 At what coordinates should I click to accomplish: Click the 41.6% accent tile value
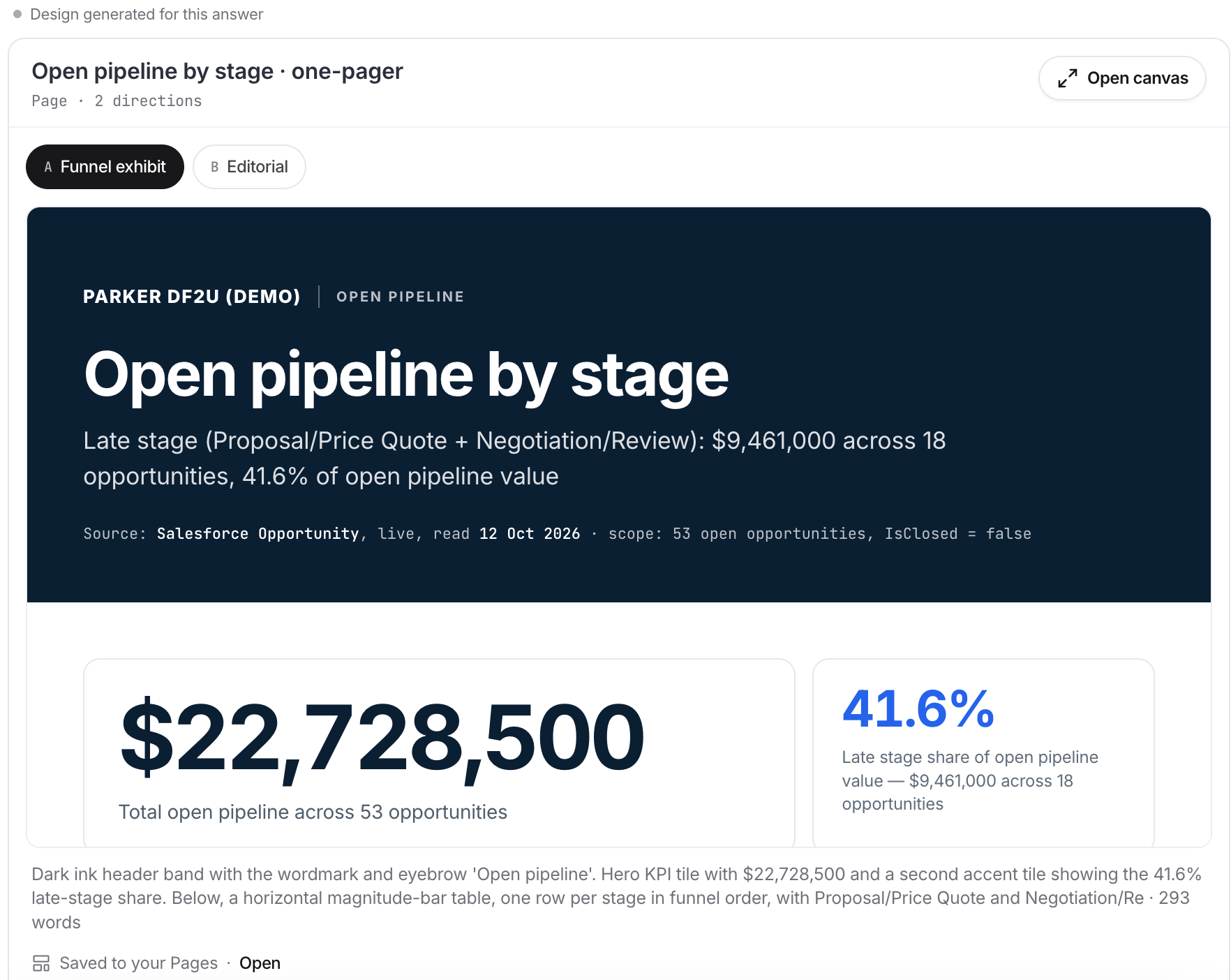[918, 709]
